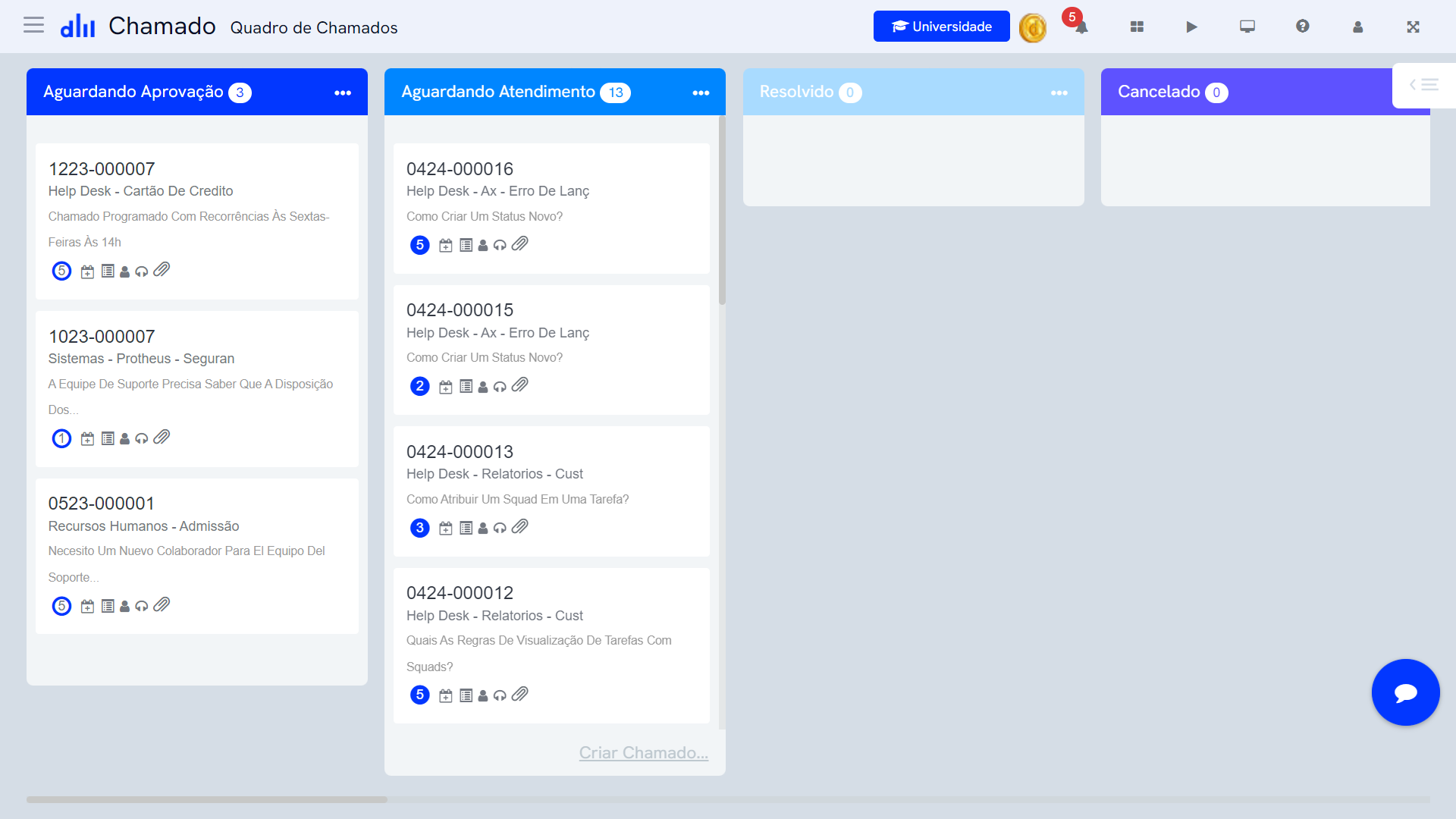Click 'Sistemas - Protheus - Seguran' text
Screen dimensions: 1456x819
pyautogui.click(x=141, y=359)
